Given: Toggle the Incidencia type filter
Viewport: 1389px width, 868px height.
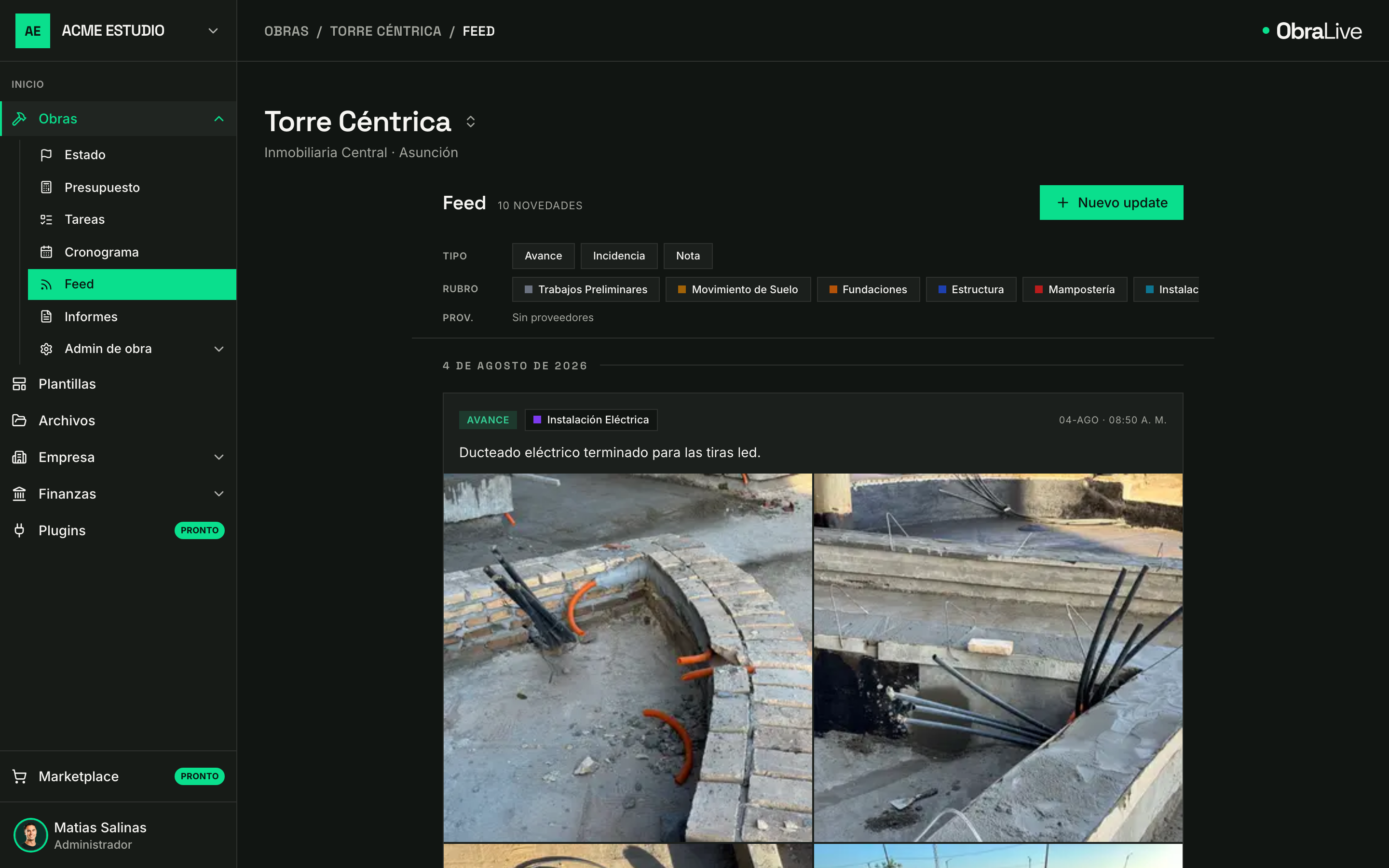Looking at the screenshot, I should [619, 256].
